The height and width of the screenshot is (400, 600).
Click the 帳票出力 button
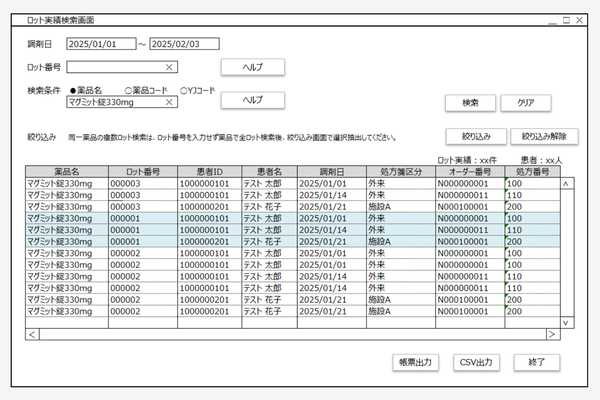pyautogui.click(x=411, y=363)
